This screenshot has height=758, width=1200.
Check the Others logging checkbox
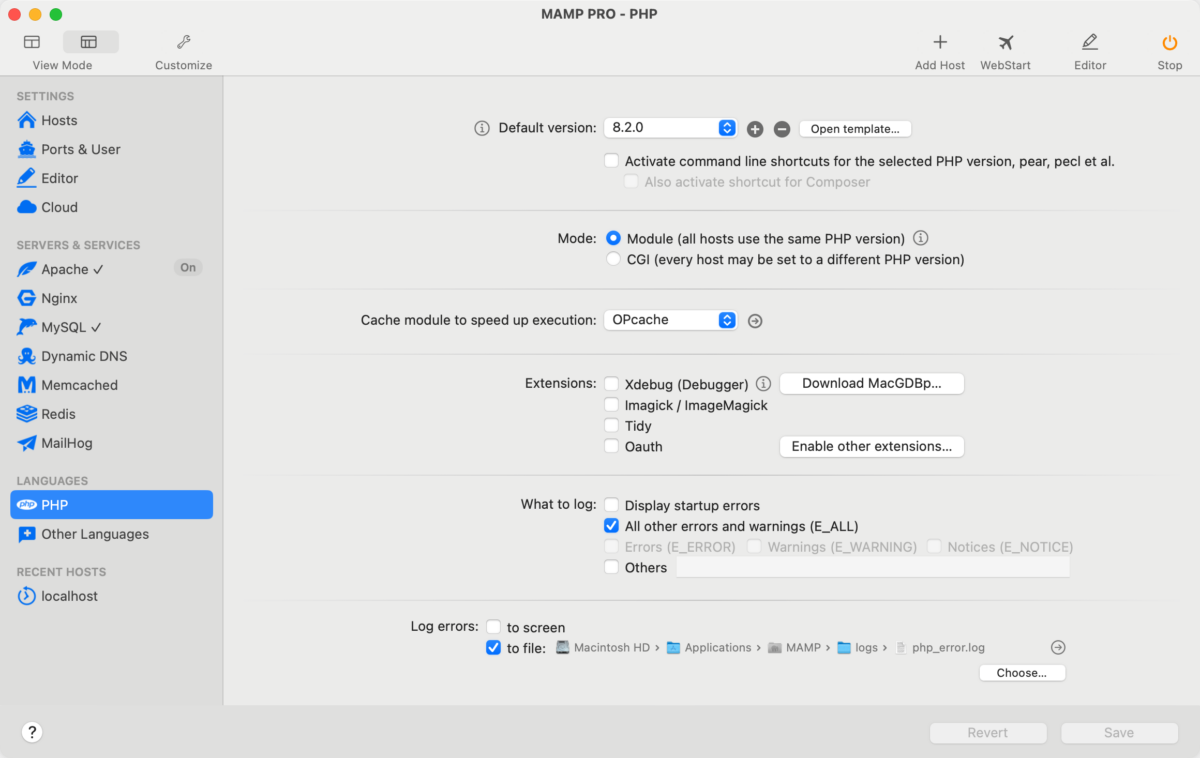(611, 568)
